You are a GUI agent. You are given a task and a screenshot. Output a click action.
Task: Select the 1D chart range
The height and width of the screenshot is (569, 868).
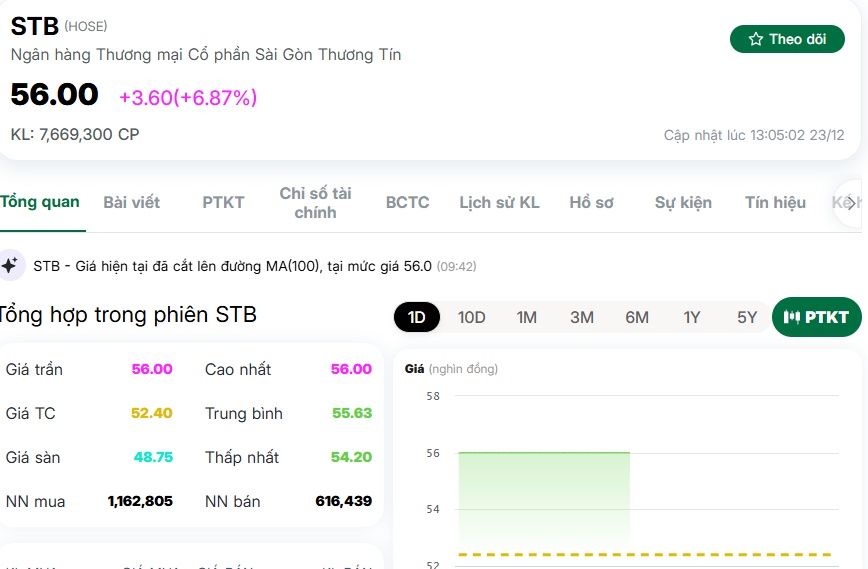pos(417,317)
